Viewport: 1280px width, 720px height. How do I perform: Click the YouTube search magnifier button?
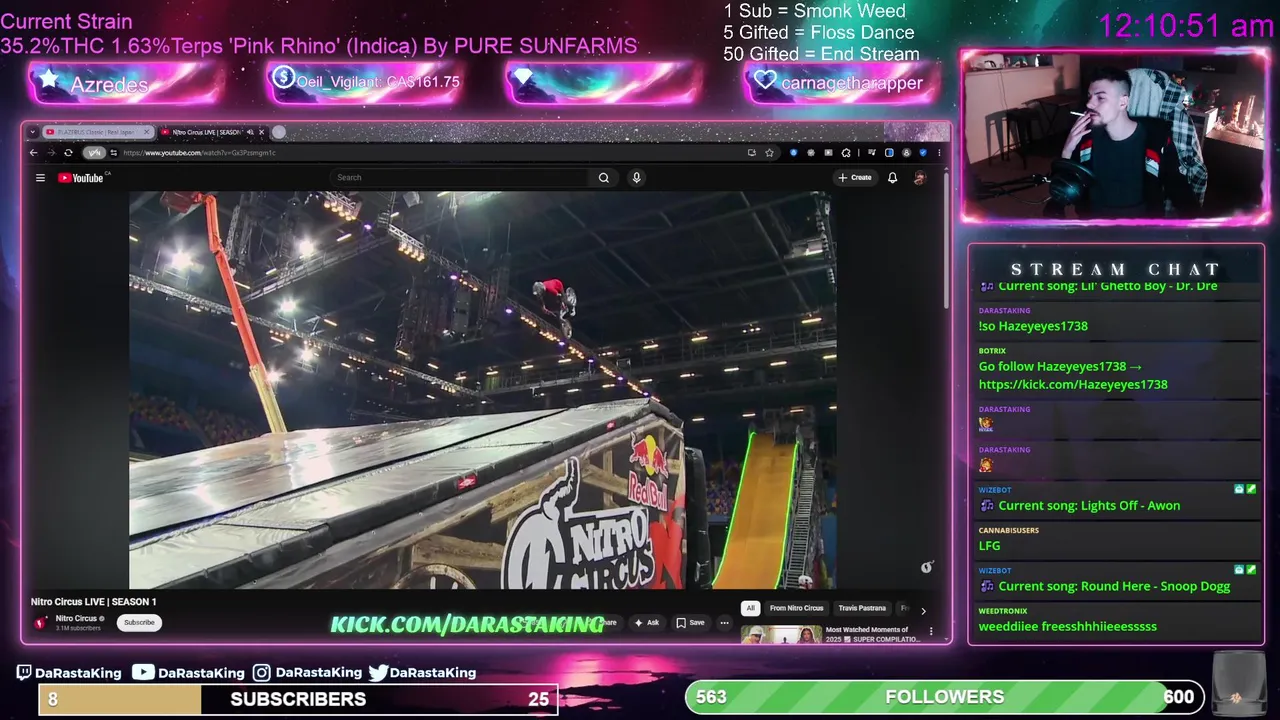click(x=604, y=178)
